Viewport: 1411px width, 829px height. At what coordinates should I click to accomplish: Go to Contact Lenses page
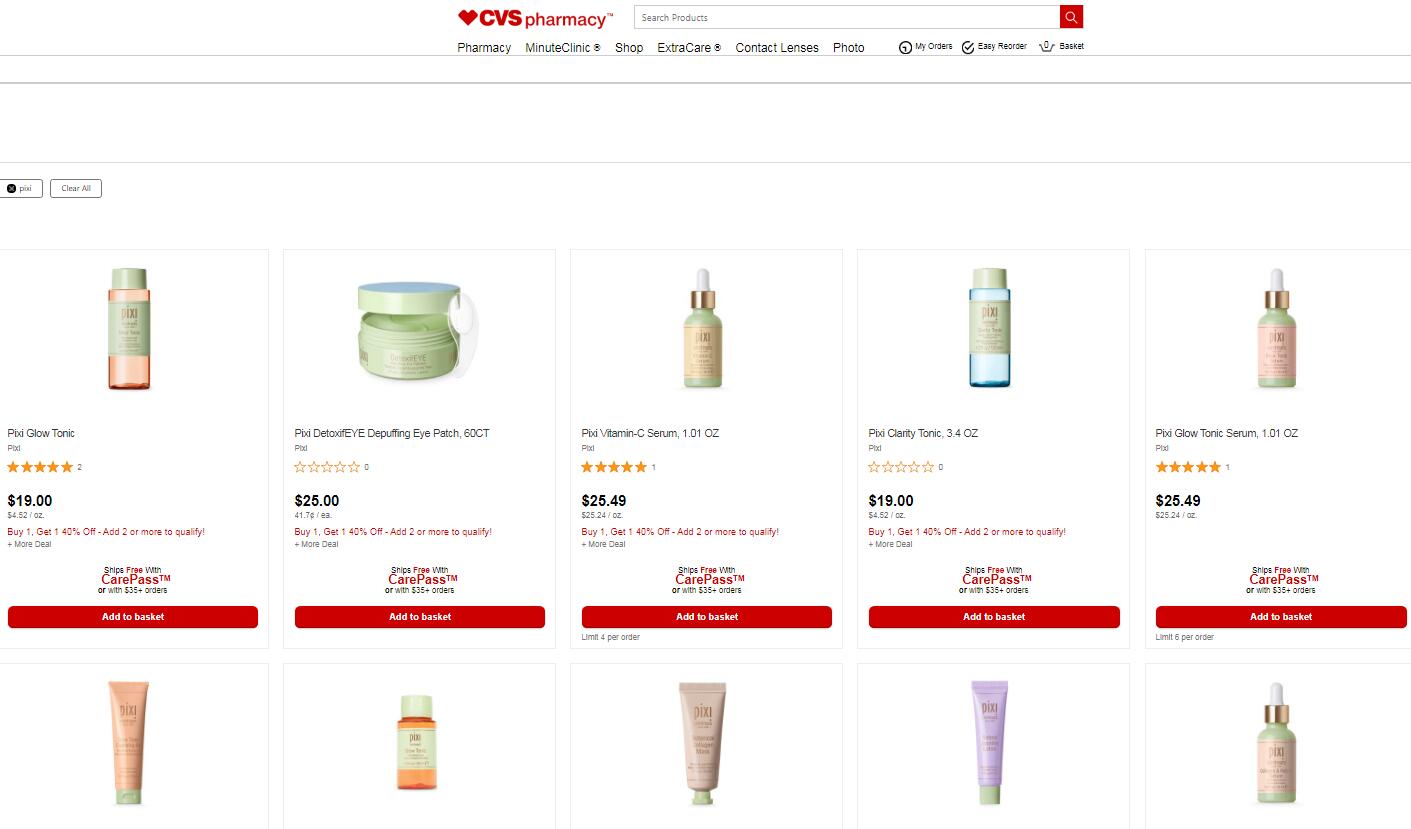tap(777, 47)
